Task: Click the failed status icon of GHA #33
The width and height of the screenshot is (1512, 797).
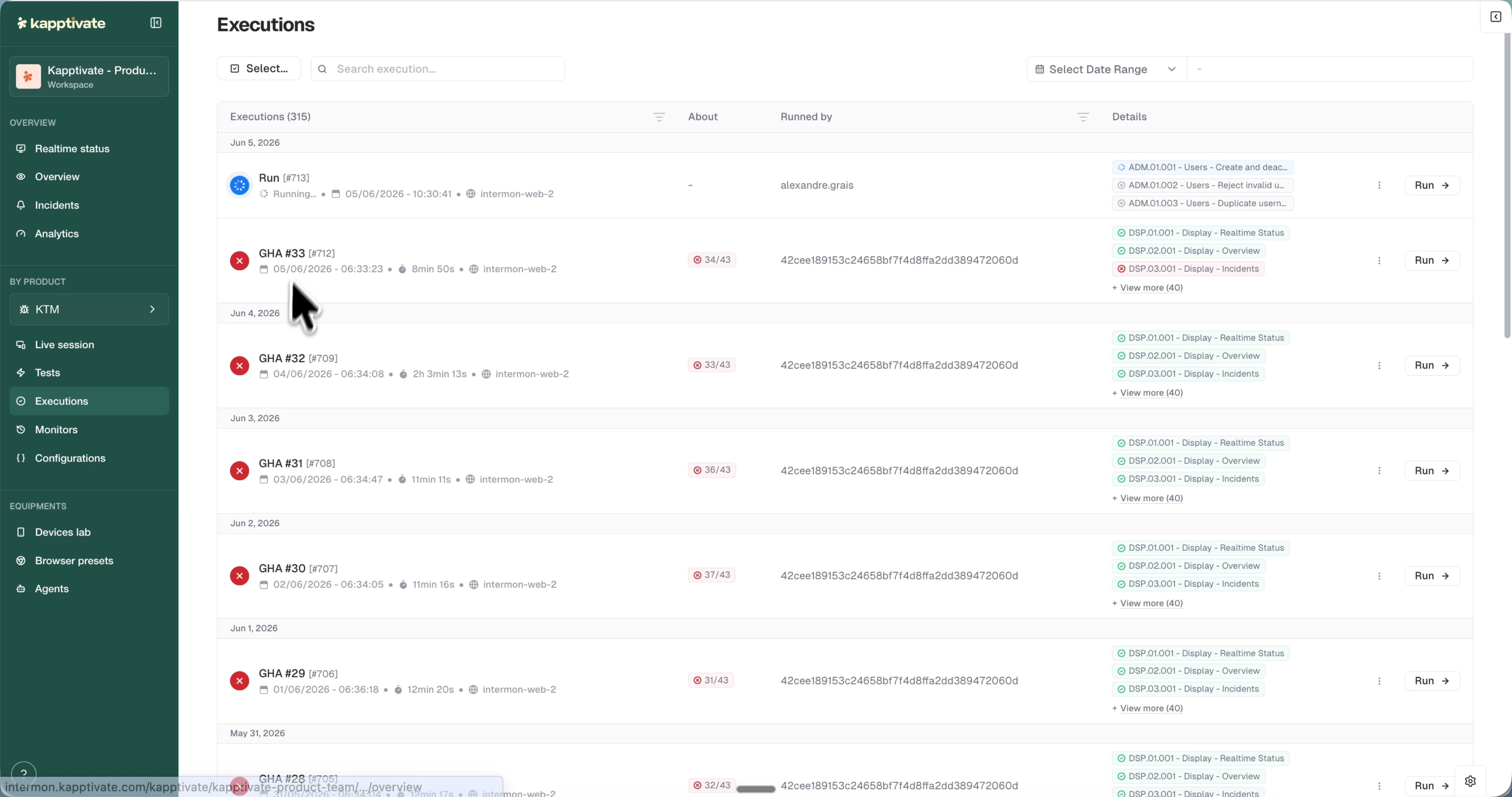Action: tap(239, 261)
